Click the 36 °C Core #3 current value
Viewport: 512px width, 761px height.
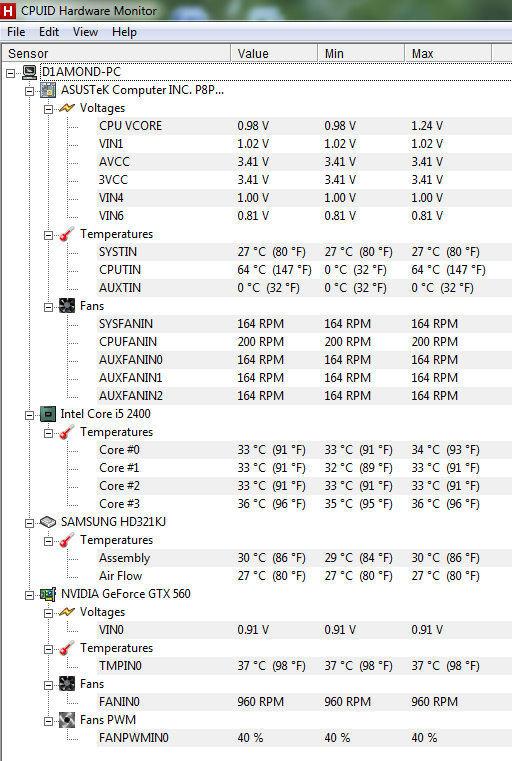tap(271, 504)
